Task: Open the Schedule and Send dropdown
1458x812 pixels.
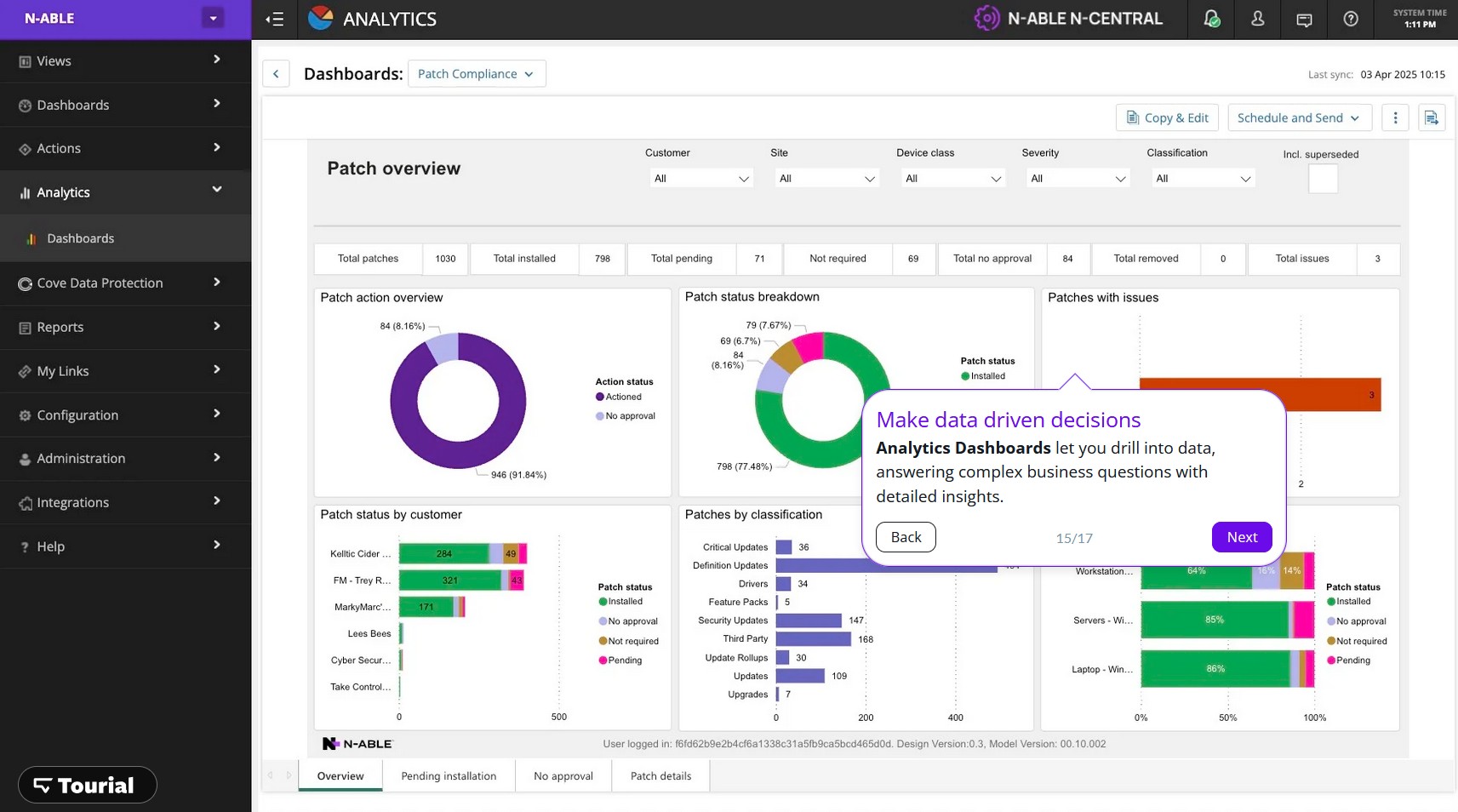Action: coord(1299,117)
